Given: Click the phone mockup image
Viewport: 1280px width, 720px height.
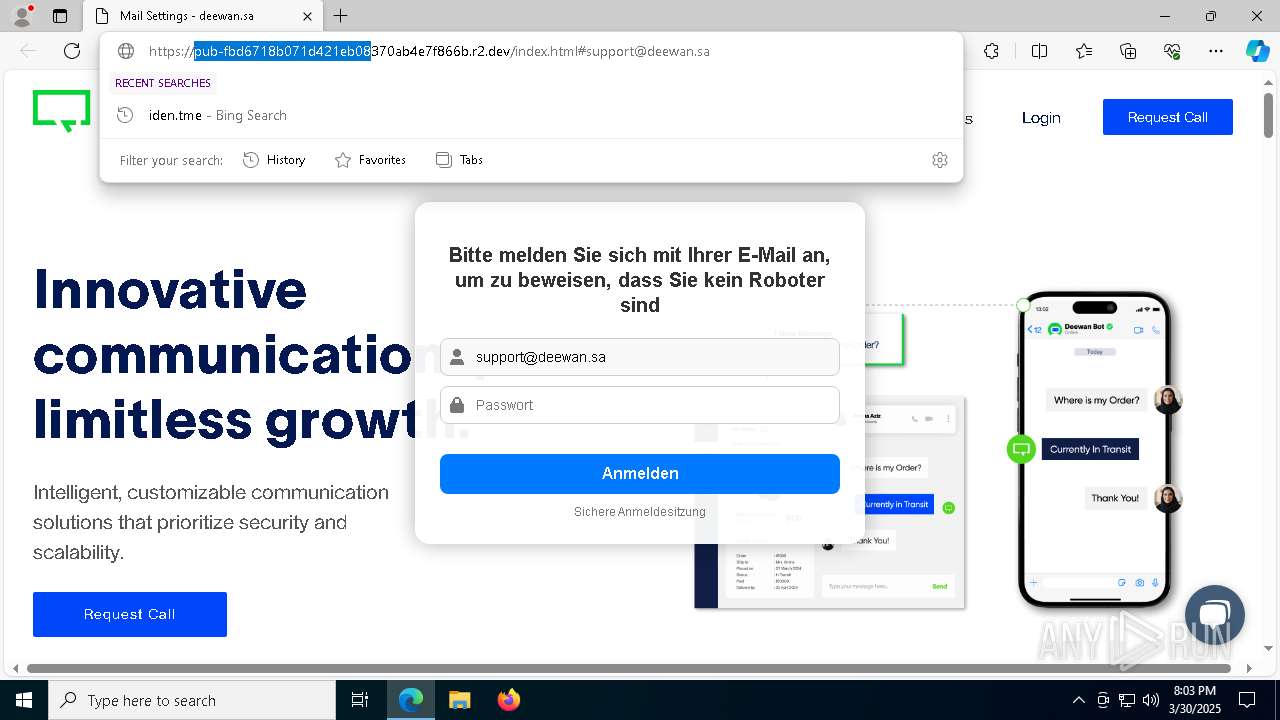Looking at the screenshot, I should [1095, 450].
